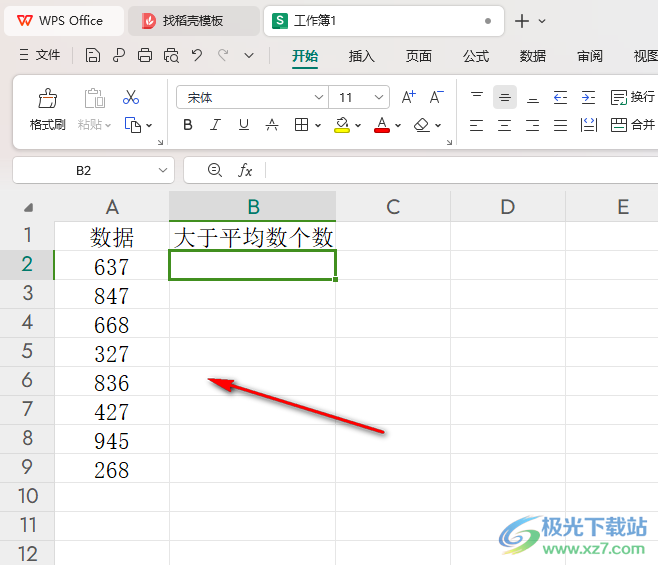The height and width of the screenshot is (565, 658).
Task: Switch to the 开始 ribbon tab
Action: pos(305,56)
